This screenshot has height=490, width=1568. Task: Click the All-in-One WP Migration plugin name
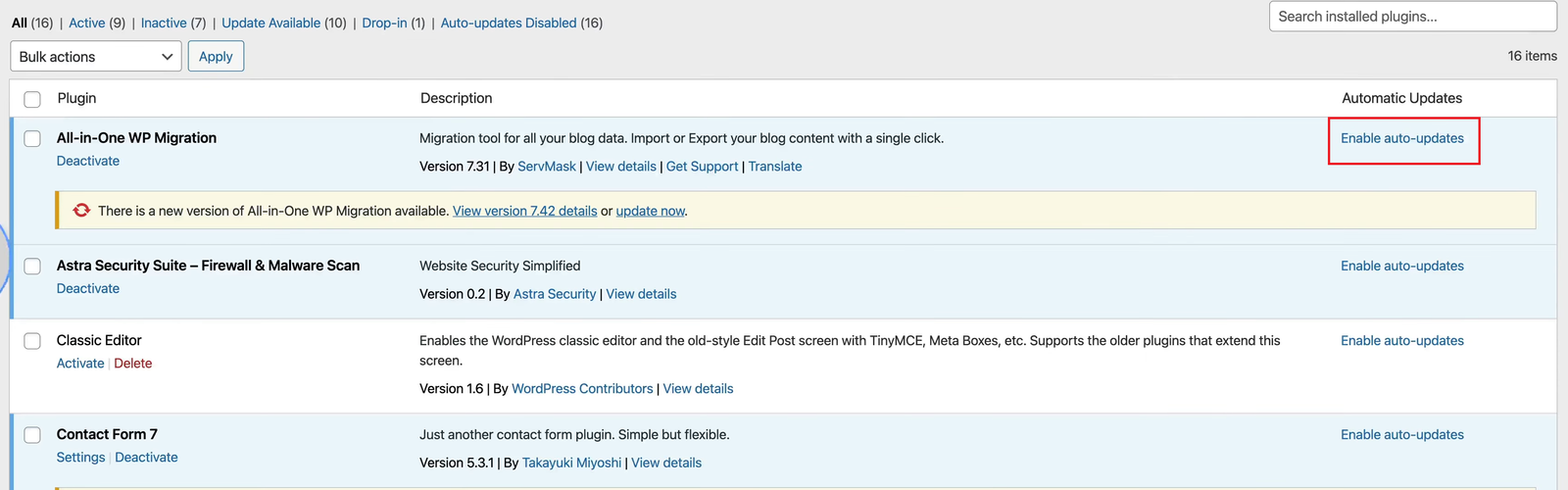tap(136, 138)
